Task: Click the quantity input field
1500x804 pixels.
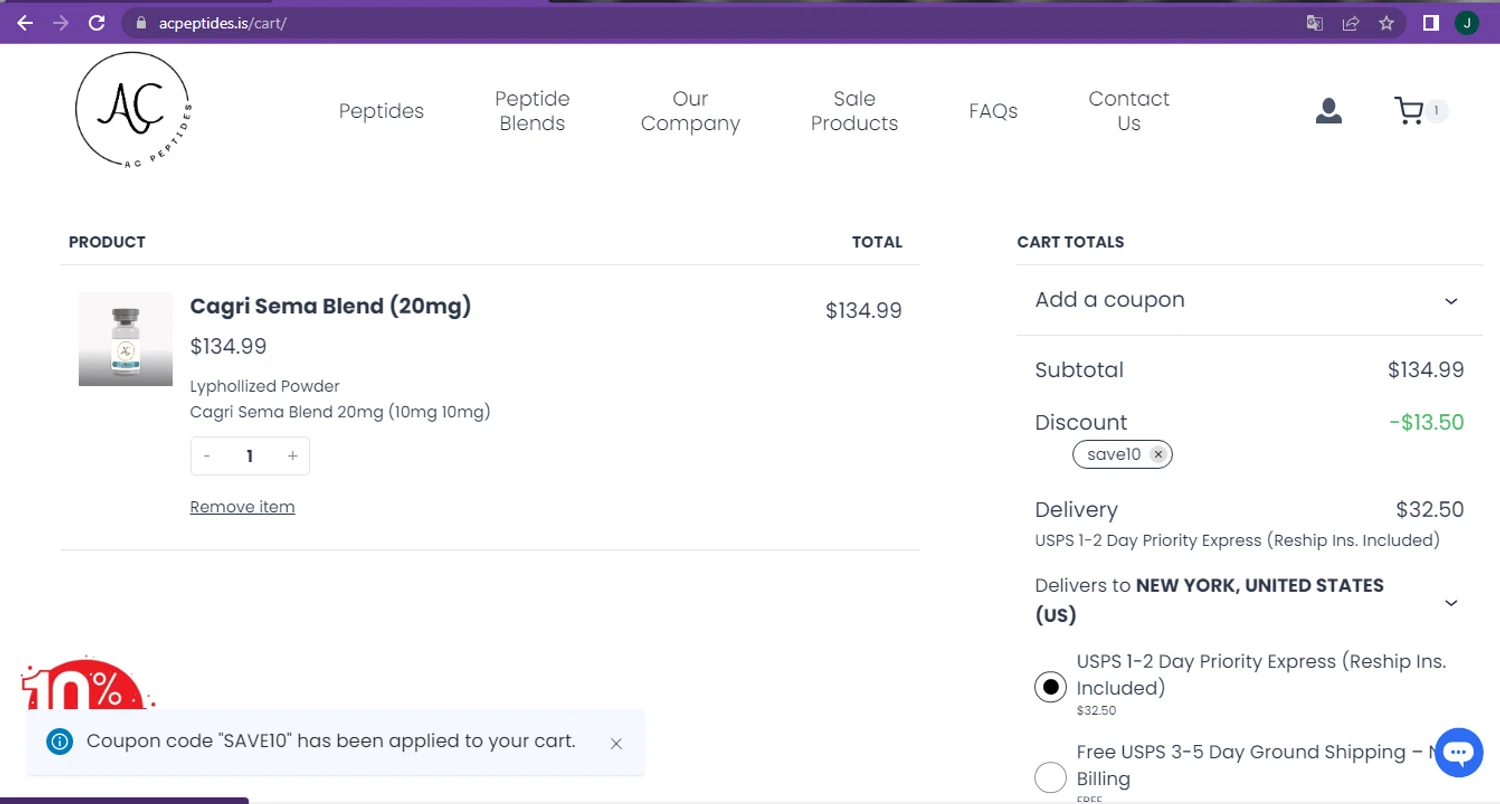Action: (250, 456)
